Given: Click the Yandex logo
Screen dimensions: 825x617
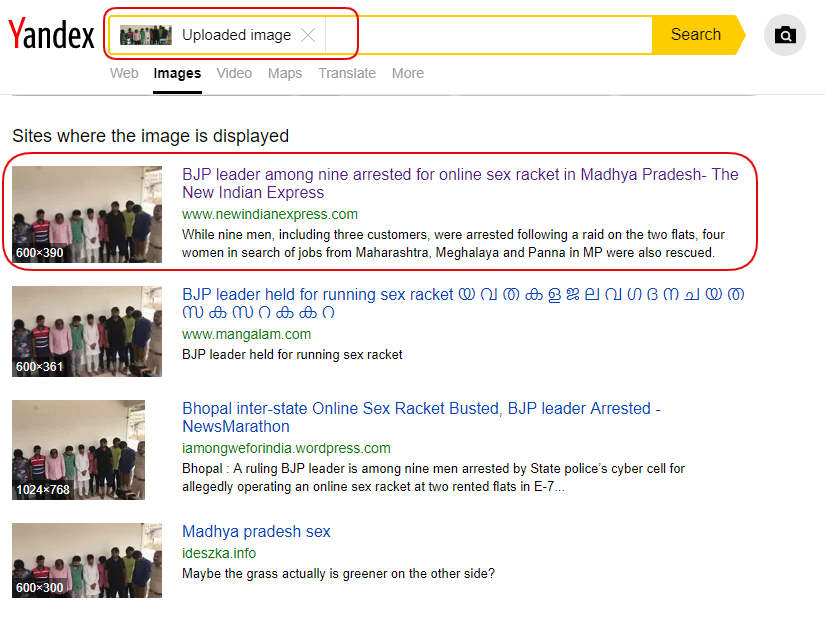Looking at the screenshot, I should pyautogui.click(x=51, y=34).
